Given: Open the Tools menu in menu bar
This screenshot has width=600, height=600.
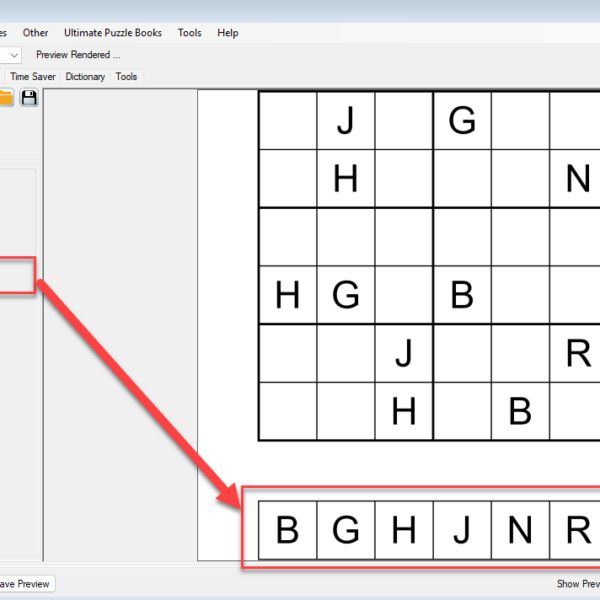Looking at the screenshot, I should click(189, 33).
